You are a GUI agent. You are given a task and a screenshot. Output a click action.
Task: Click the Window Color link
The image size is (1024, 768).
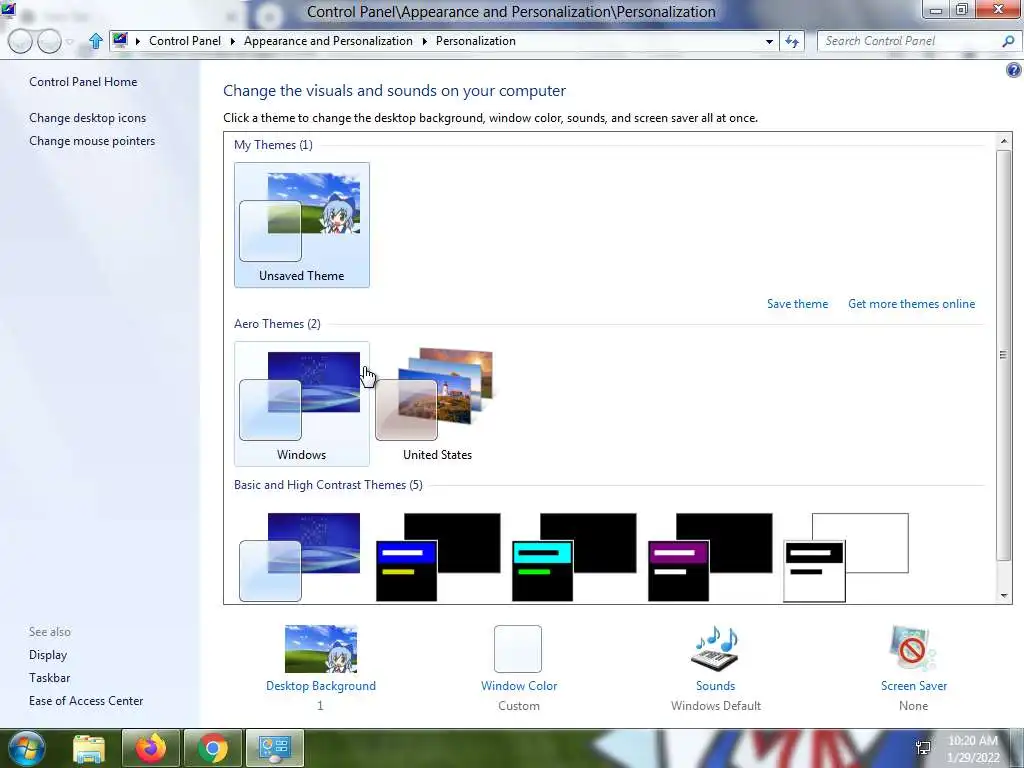[x=519, y=686]
